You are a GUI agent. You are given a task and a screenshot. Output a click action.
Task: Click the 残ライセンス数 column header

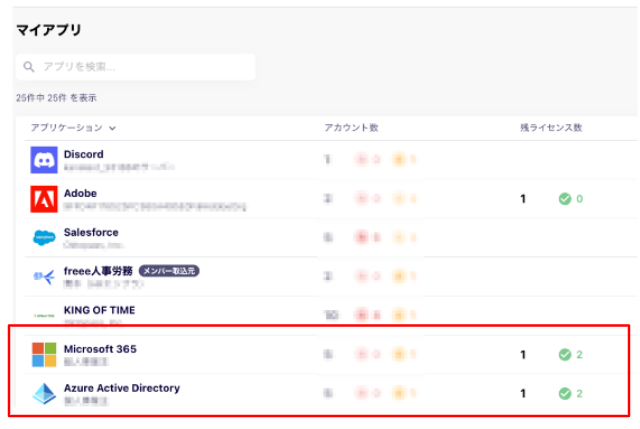point(551,128)
